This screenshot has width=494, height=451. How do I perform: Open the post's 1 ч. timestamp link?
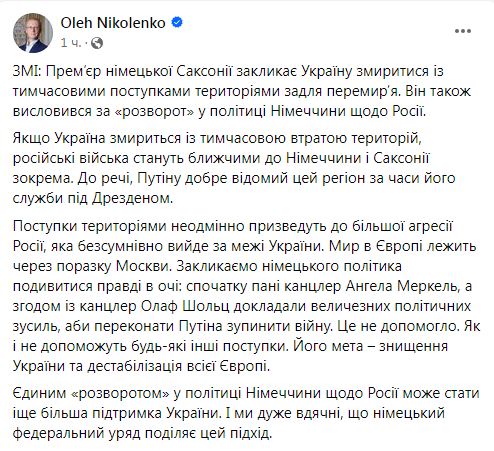click(x=70, y=43)
